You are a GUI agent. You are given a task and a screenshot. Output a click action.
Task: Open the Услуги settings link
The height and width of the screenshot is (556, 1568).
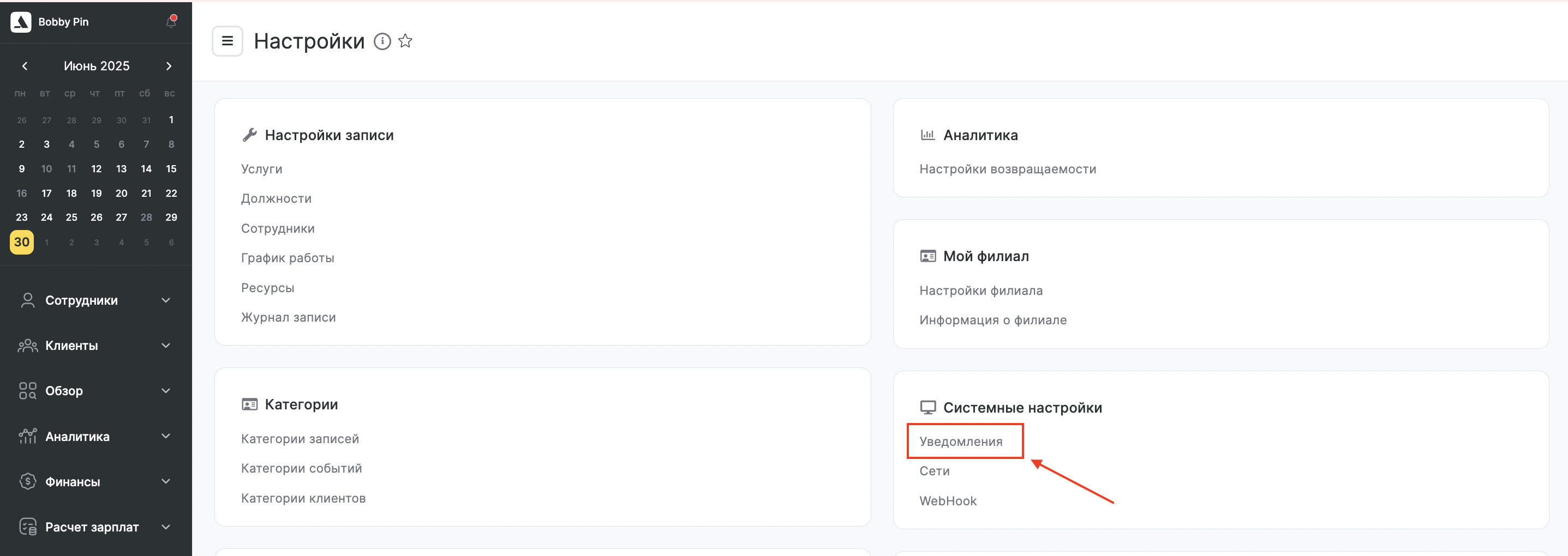(262, 169)
